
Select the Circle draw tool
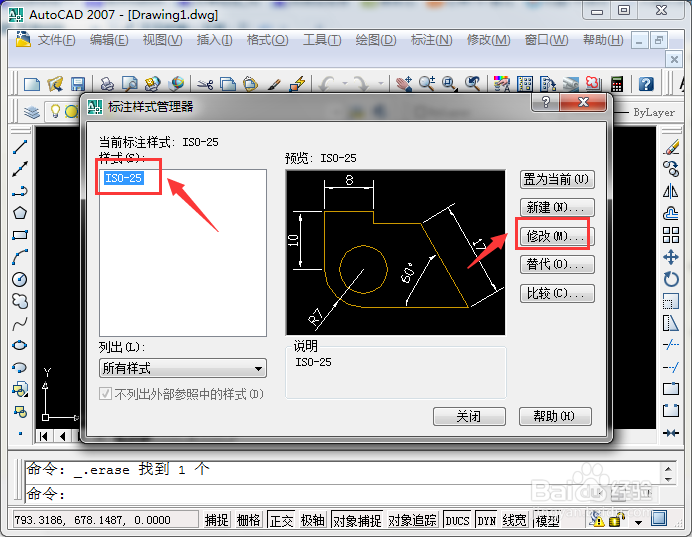[x=20, y=279]
